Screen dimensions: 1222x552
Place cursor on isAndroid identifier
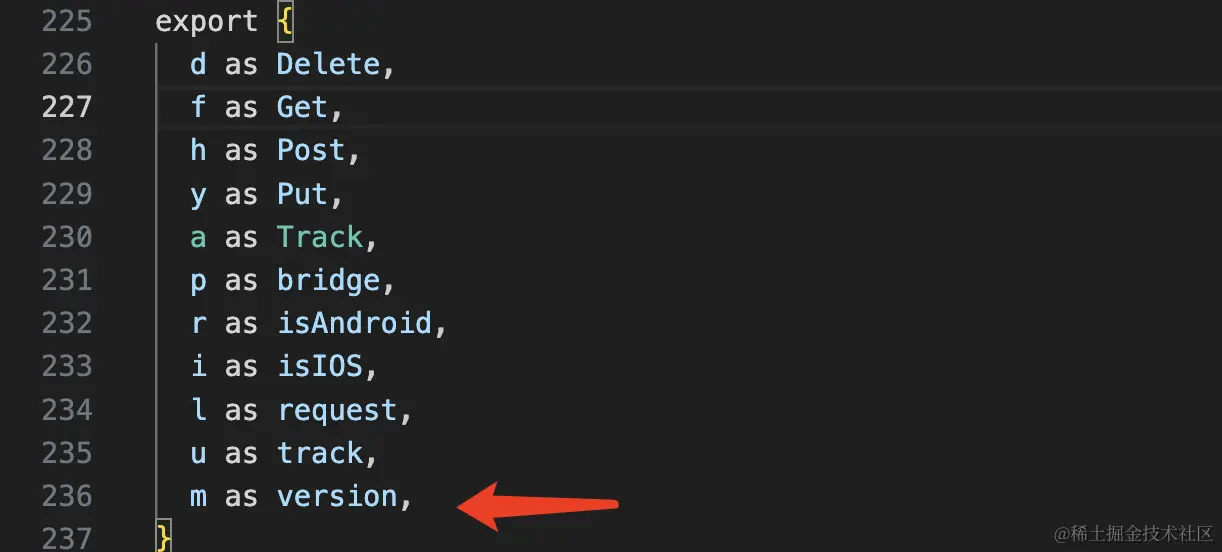click(x=354, y=324)
